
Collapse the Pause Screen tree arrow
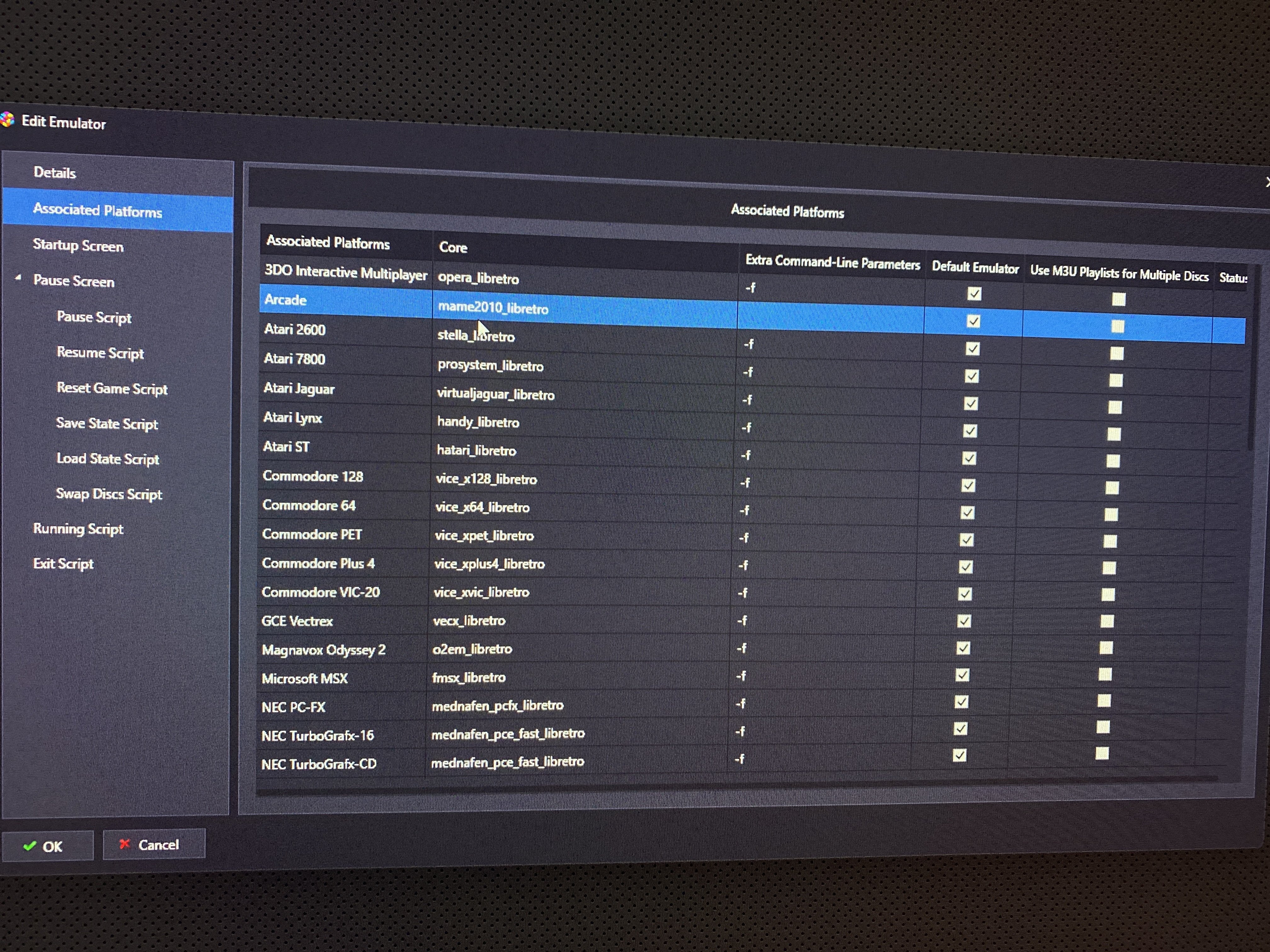18,278
